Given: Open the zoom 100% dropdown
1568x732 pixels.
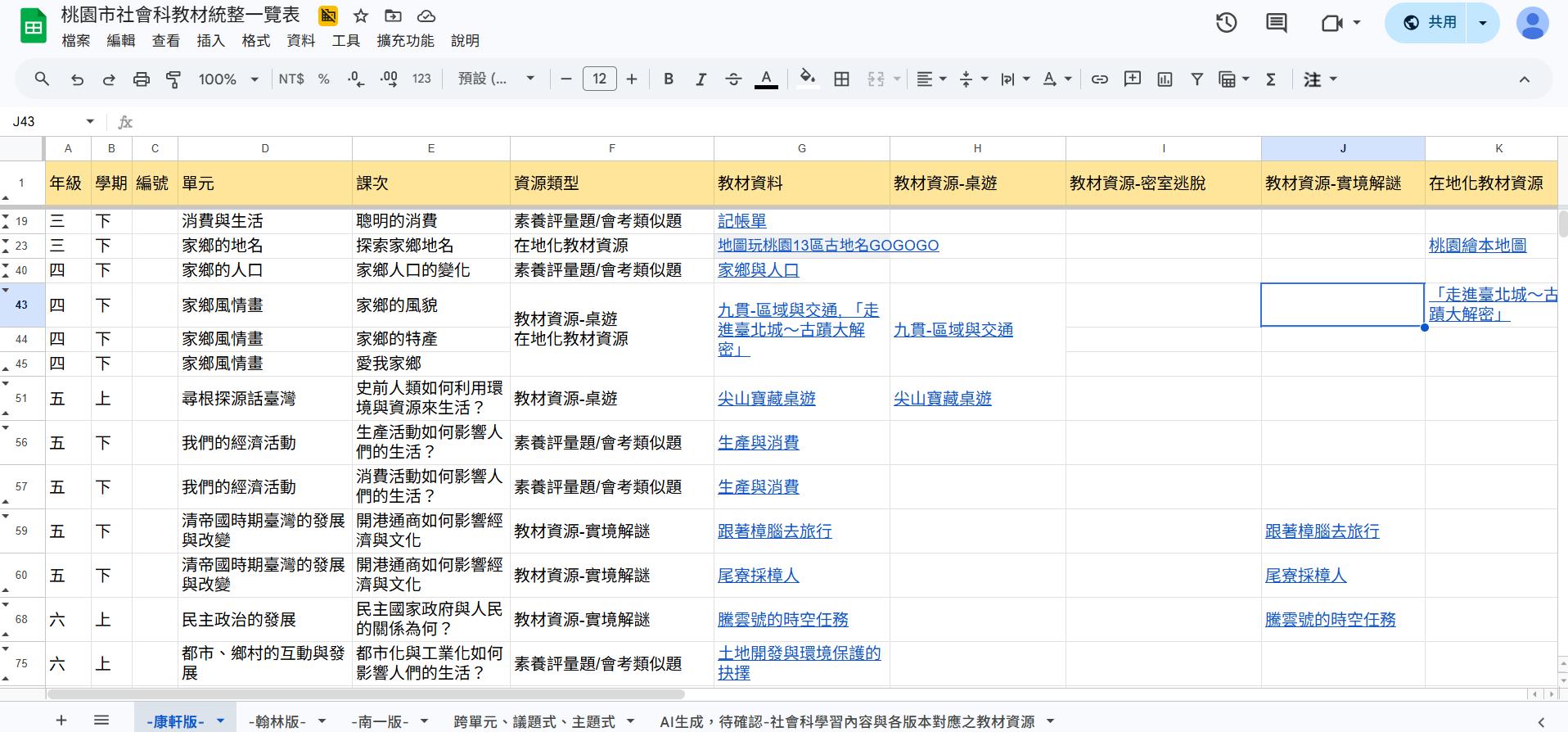Looking at the screenshot, I should pos(228,79).
